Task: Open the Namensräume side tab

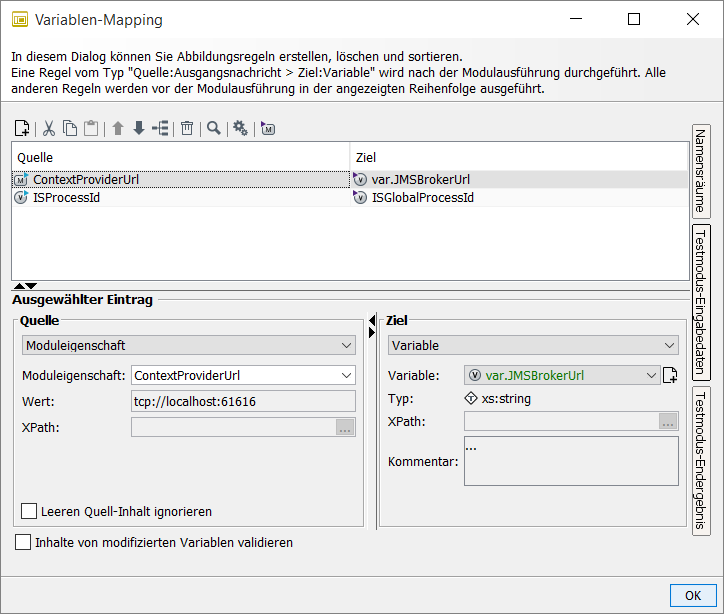Action: pyautogui.click(x=701, y=171)
